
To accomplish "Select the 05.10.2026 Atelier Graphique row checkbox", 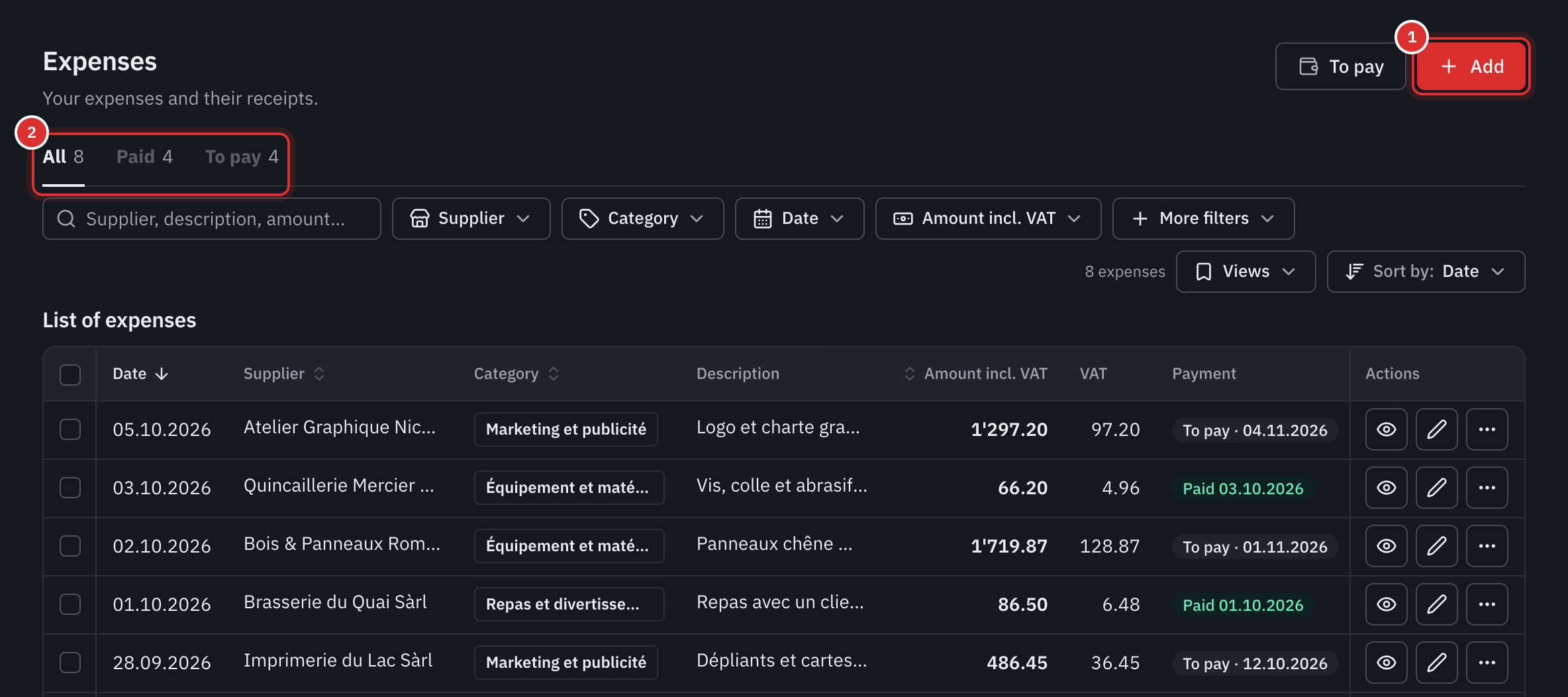I will (70, 429).
